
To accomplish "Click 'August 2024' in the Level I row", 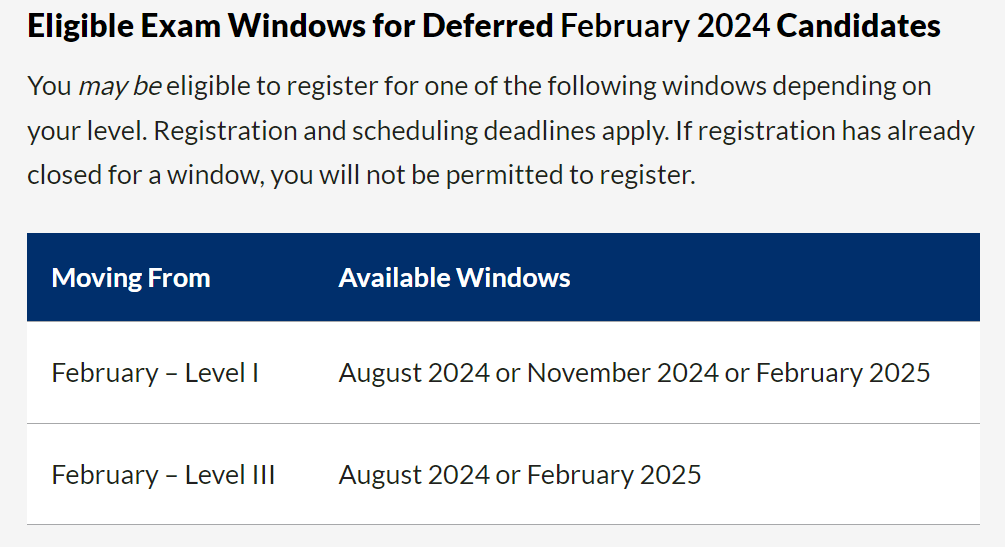I will pyautogui.click(x=414, y=373).
